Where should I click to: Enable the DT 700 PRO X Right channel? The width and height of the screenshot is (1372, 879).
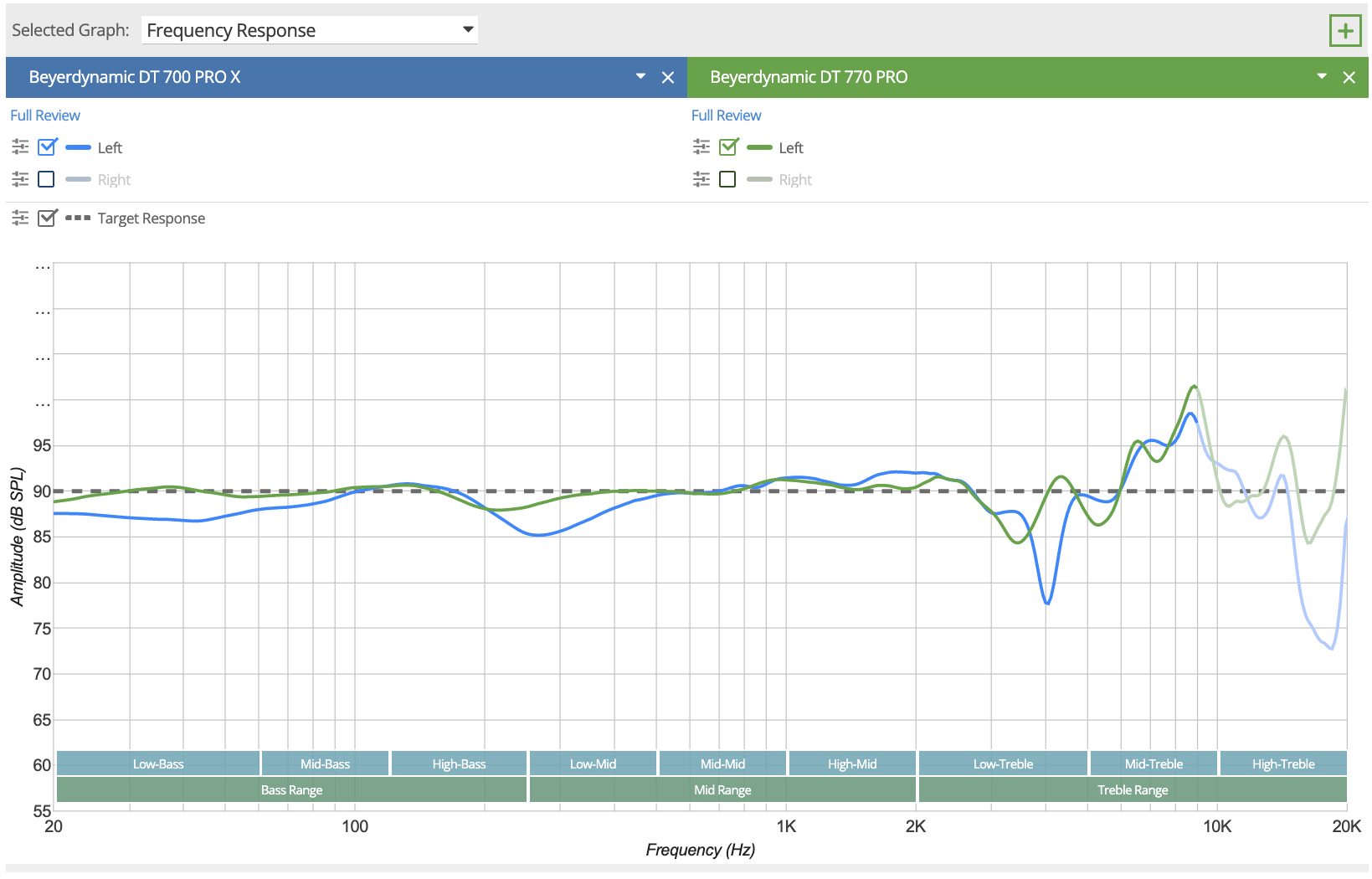coord(47,179)
